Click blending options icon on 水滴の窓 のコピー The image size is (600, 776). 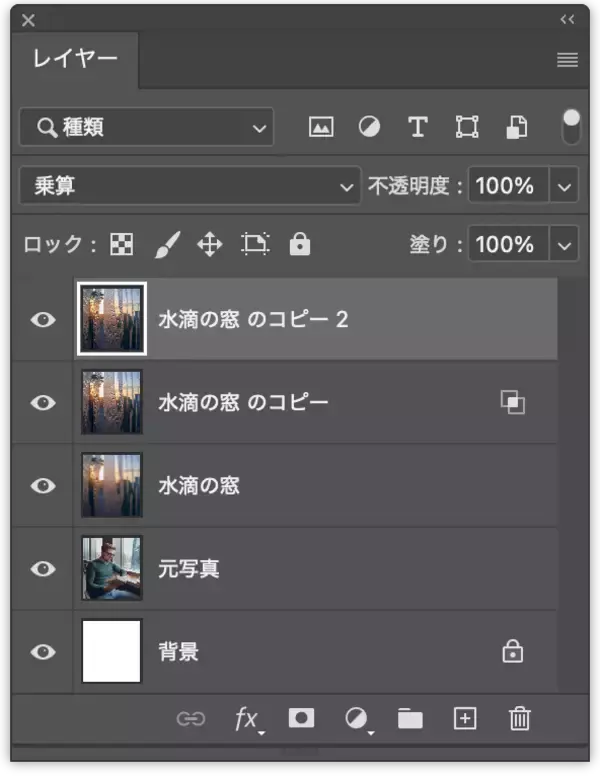[x=512, y=402]
